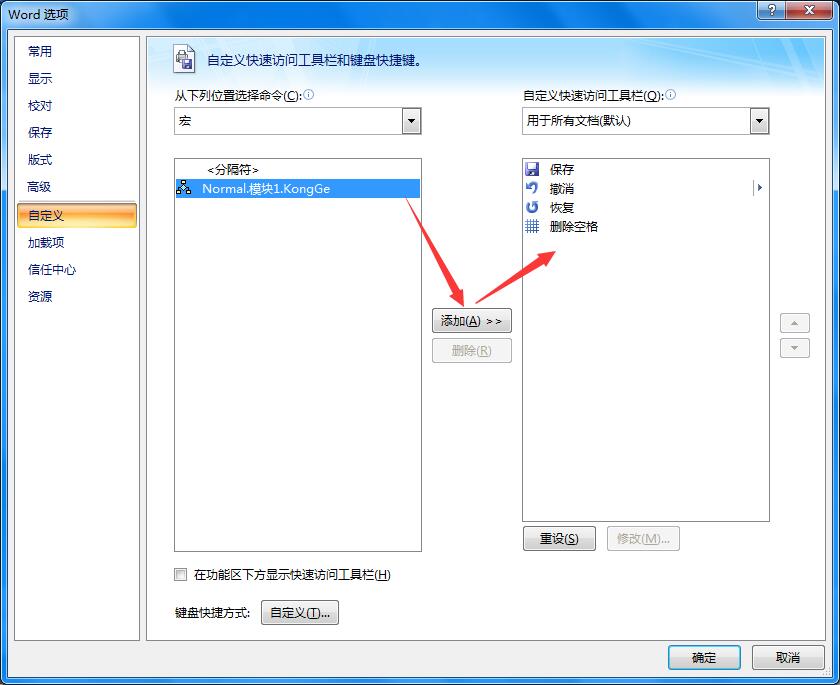The height and width of the screenshot is (685, 840).
Task: Cancel with the 取消 button
Action: coord(788,657)
